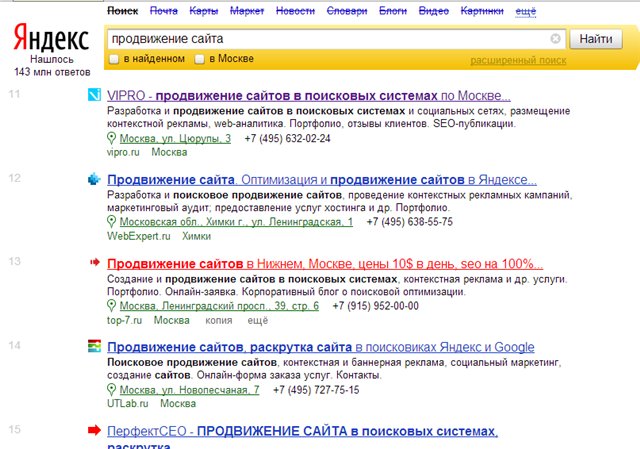This screenshot has height=449, width=640.
Task: Click address link Московская обл., Химки г.
Action: 236,222
